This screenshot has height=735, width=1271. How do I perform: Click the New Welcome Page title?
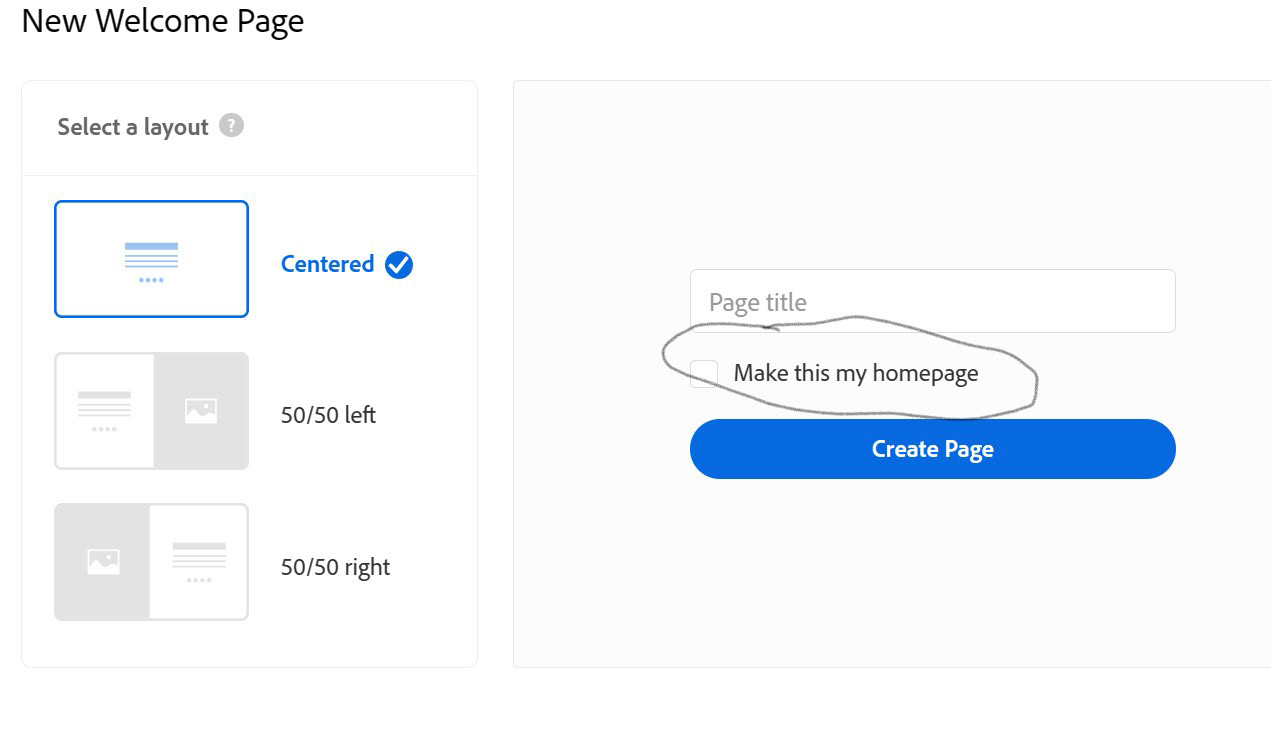162,21
